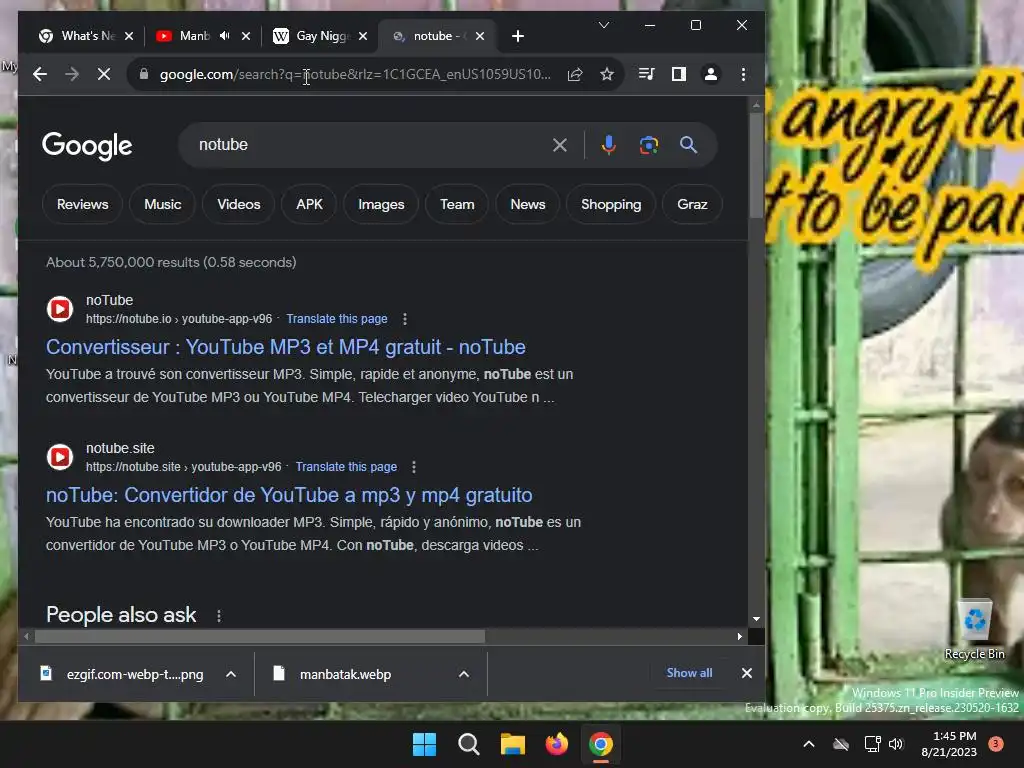Open the manbatak.webp downloaded file
Image resolution: width=1024 pixels, height=768 pixels.
coord(346,674)
